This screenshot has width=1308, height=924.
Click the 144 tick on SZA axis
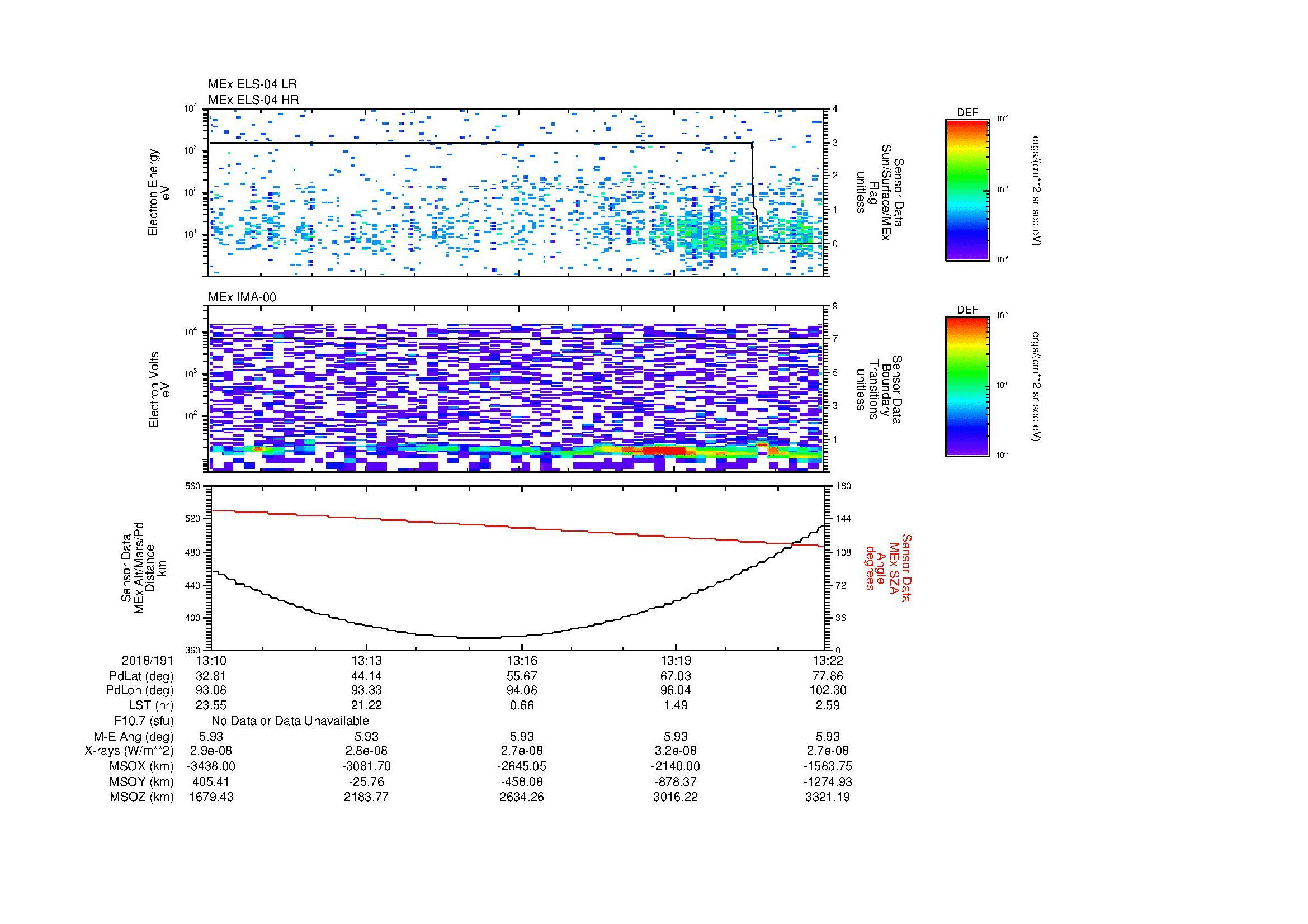pyautogui.click(x=843, y=519)
